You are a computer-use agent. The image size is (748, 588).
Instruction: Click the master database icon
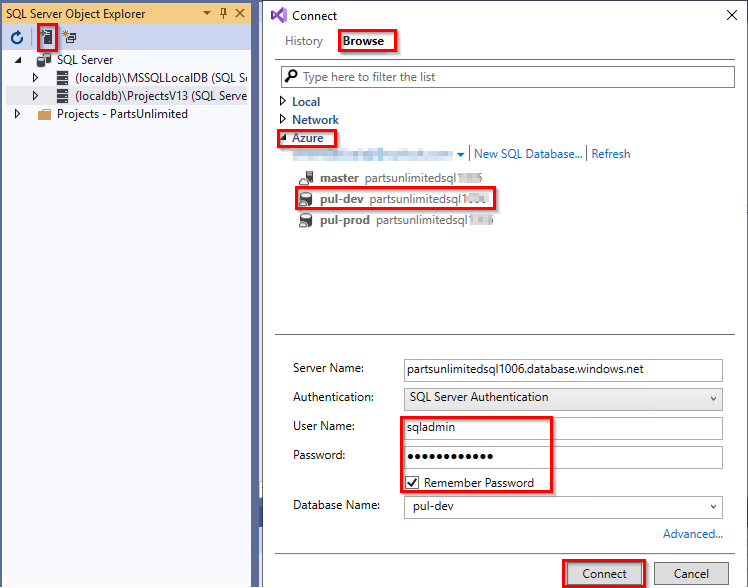click(x=306, y=178)
